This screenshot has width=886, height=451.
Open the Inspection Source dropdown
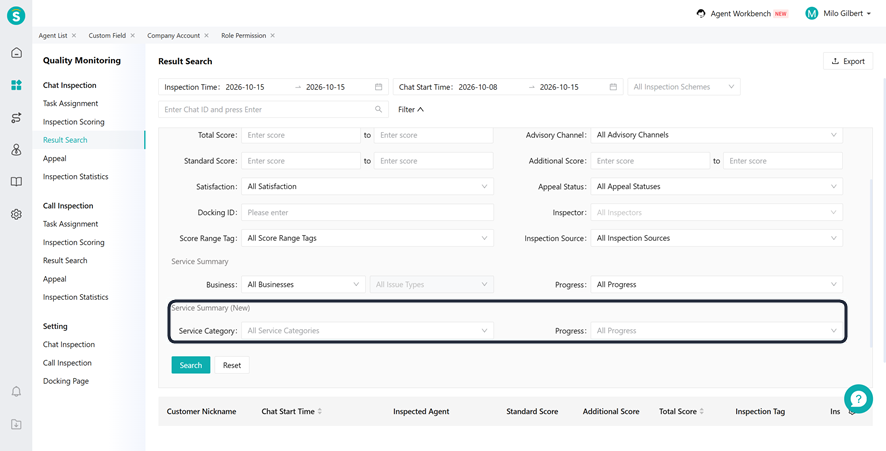[716, 238]
